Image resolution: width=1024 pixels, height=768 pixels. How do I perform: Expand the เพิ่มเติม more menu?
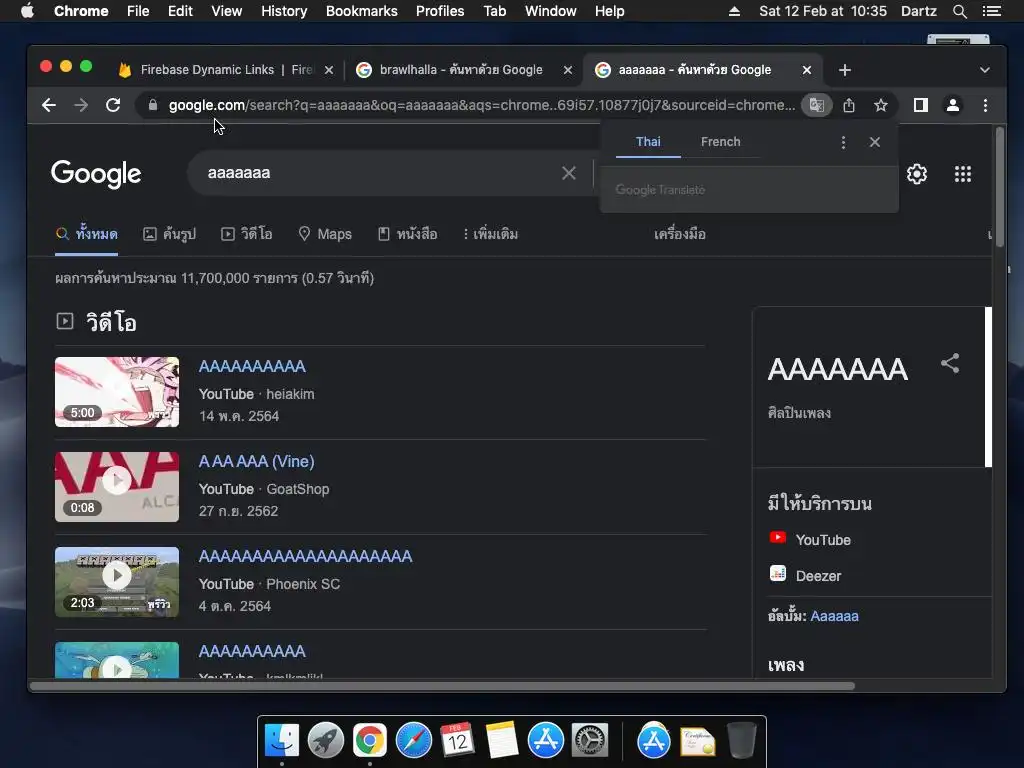pos(490,234)
